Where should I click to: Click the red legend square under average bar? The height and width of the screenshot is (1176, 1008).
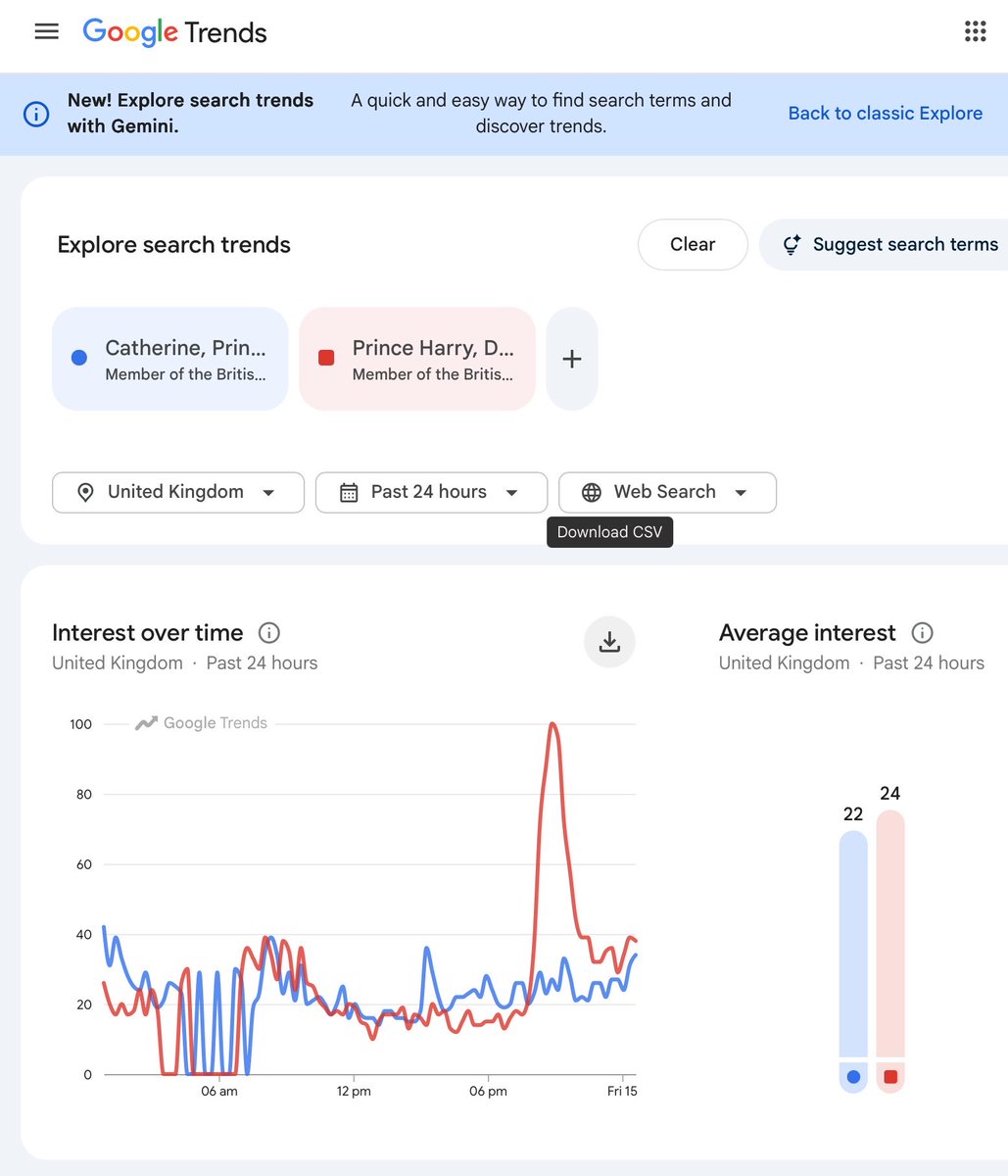click(889, 1077)
